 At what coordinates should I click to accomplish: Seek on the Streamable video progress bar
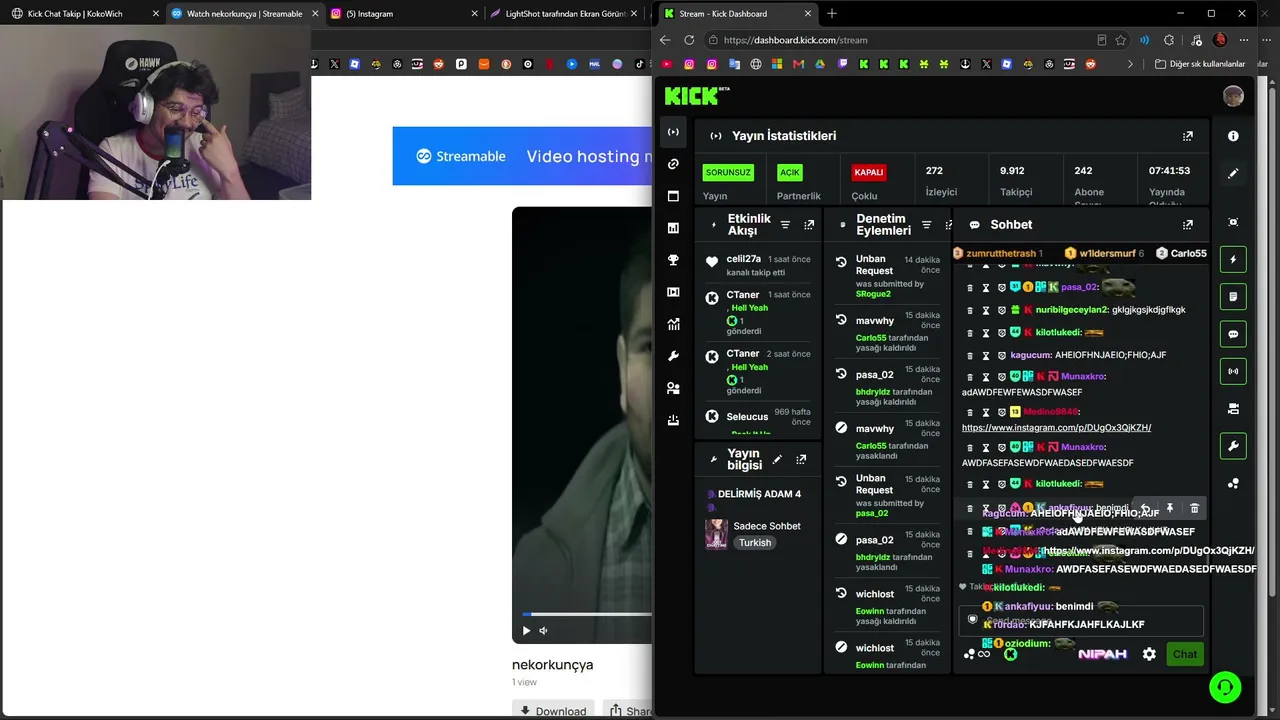point(587,614)
